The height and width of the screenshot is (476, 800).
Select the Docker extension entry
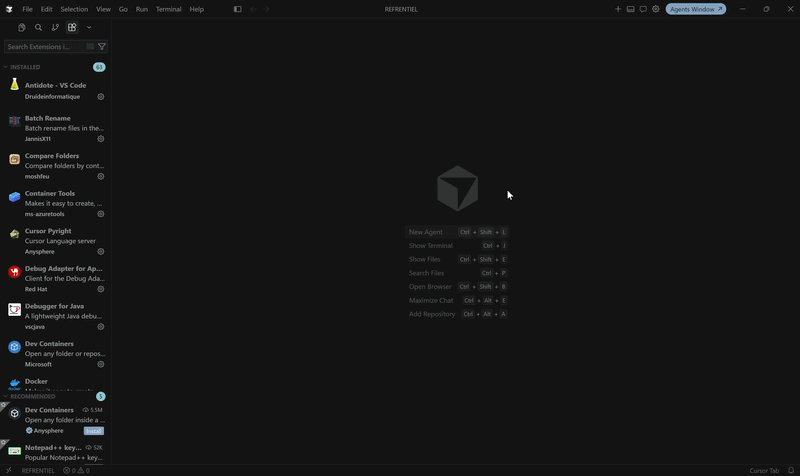(x=56, y=383)
